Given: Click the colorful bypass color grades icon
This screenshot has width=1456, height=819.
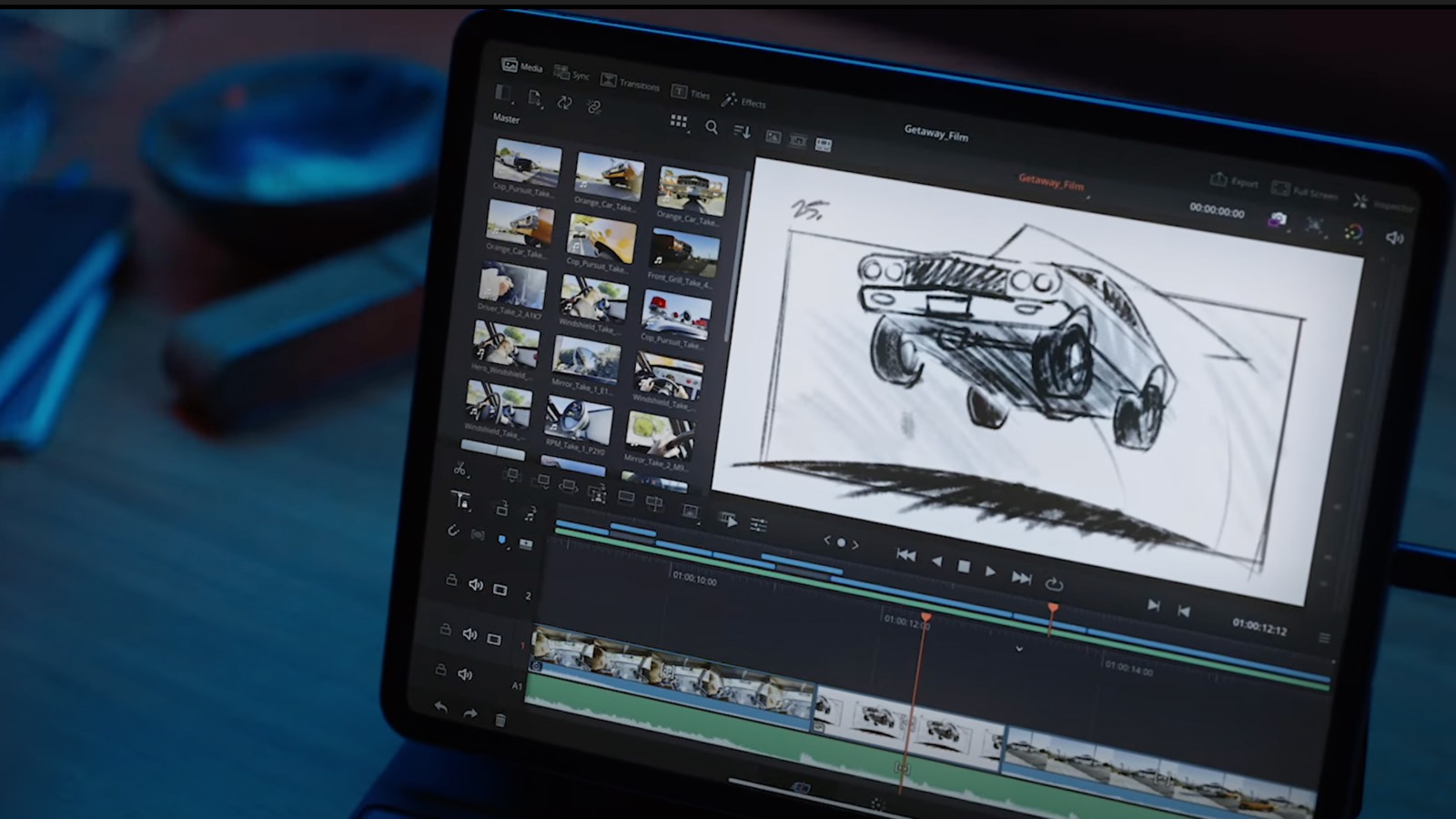Looking at the screenshot, I should point(1353,232).
